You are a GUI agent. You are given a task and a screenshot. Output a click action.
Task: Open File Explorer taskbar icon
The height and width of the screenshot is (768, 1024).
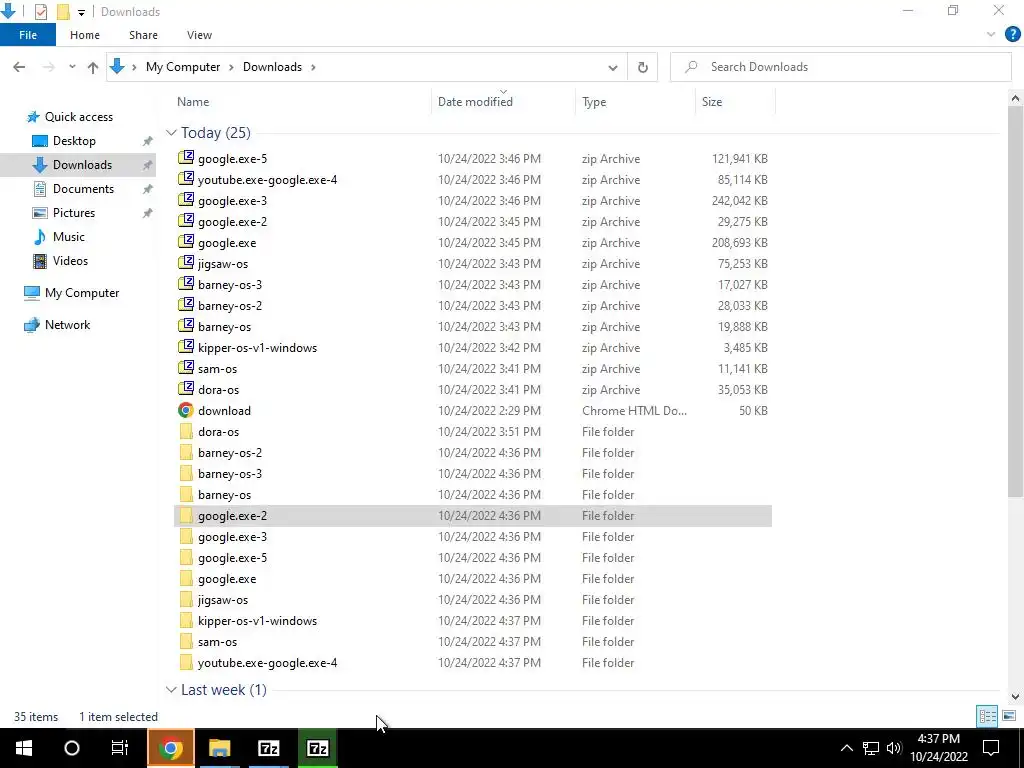pyautogui.click(x=219, y=748)
